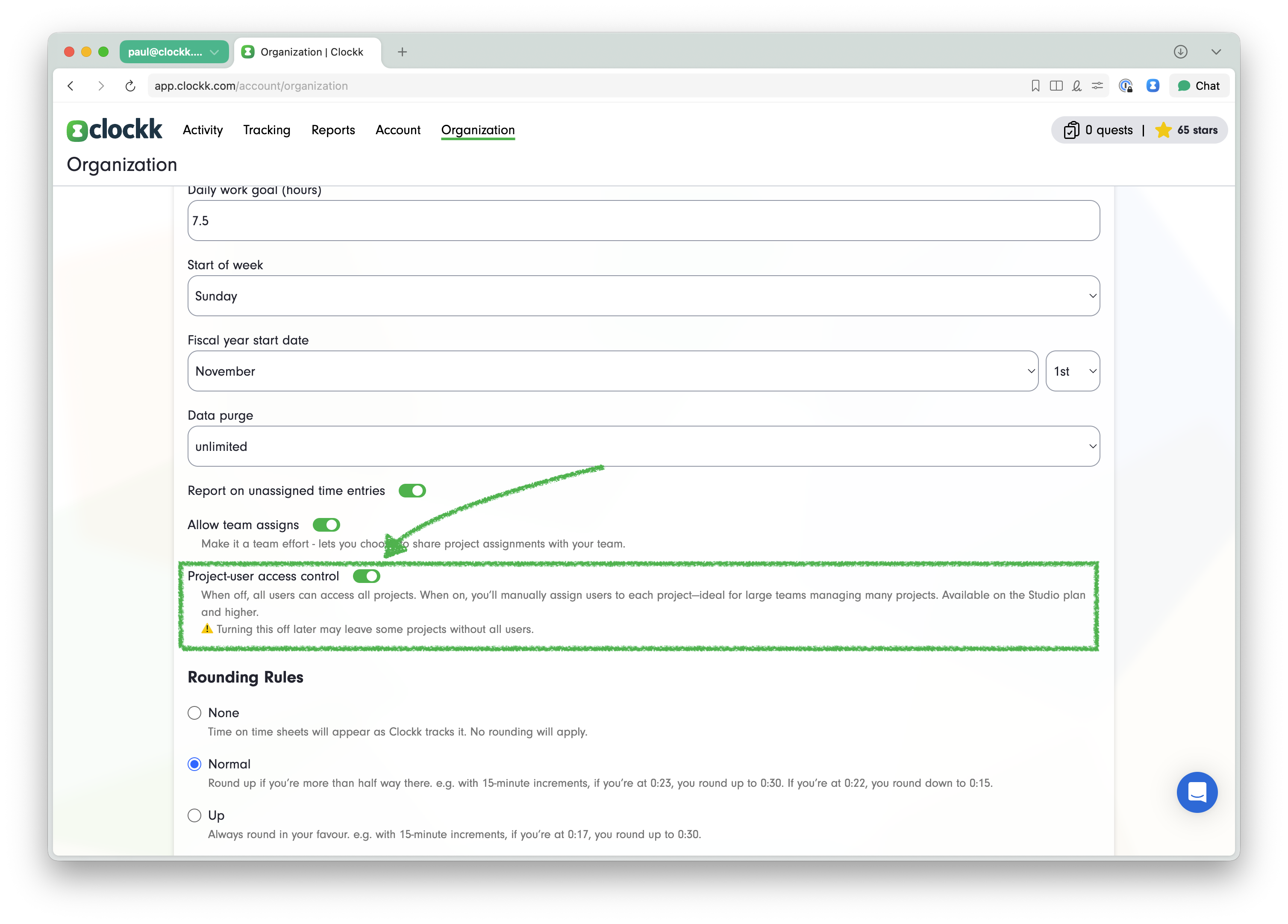Open the Tracking menu item

[266, 130]
